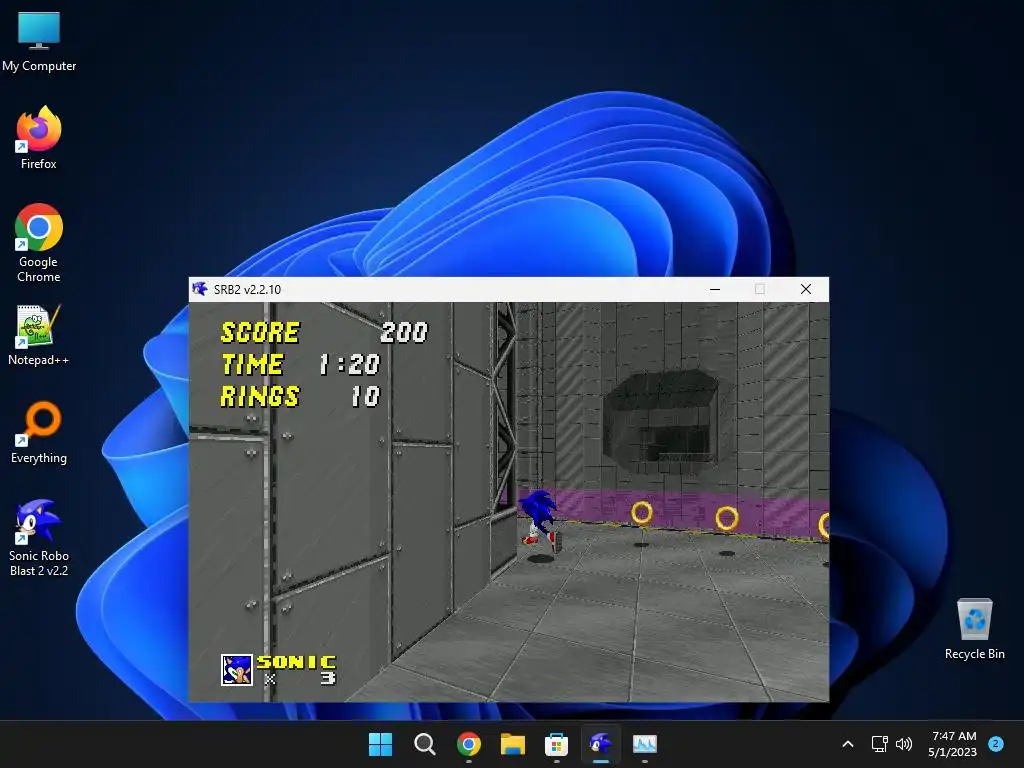Click the TIME 1:20 counter
1024x768 pixels.
coord(300,364)
